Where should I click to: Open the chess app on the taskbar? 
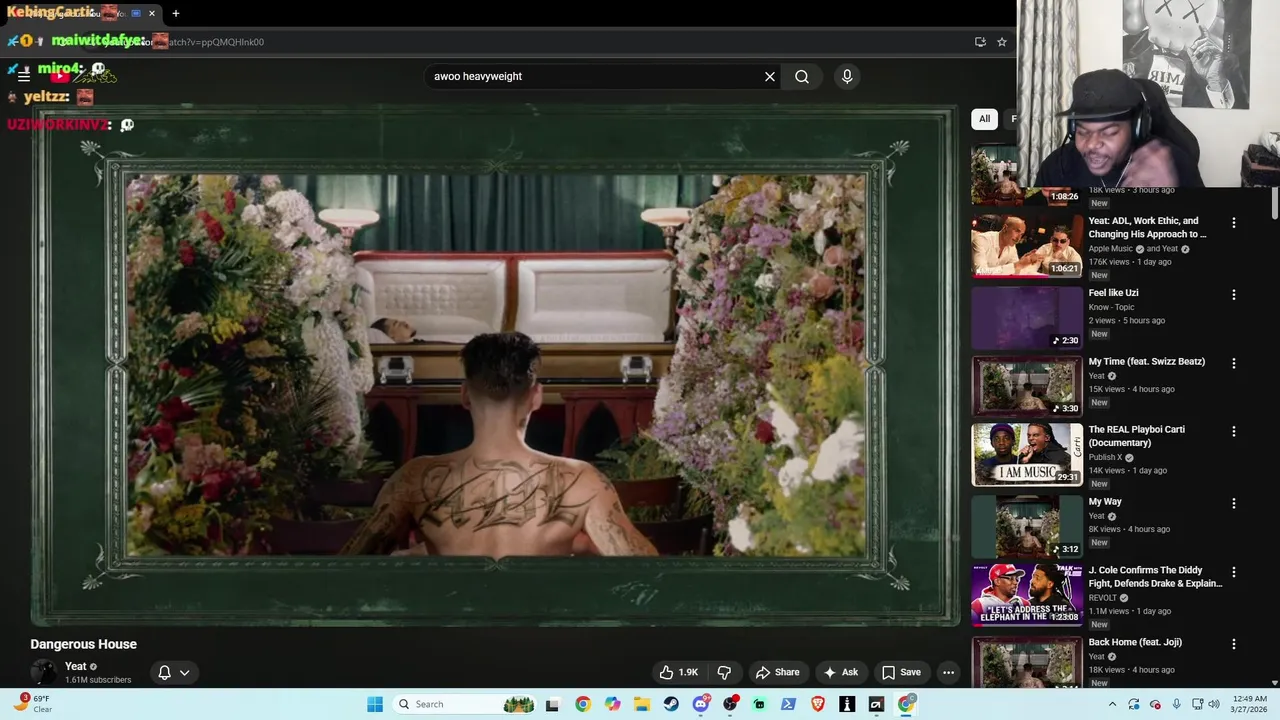pos(847,704)
